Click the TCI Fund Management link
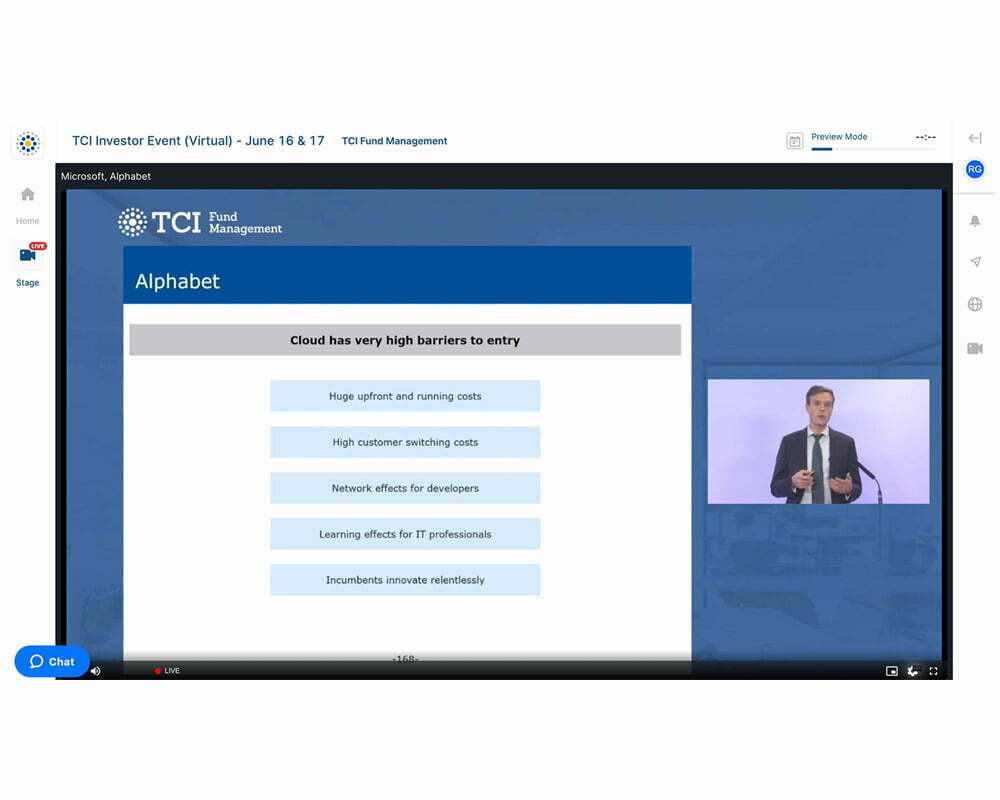The height and width of the screenshot is (800, 1000). (394, 141)
